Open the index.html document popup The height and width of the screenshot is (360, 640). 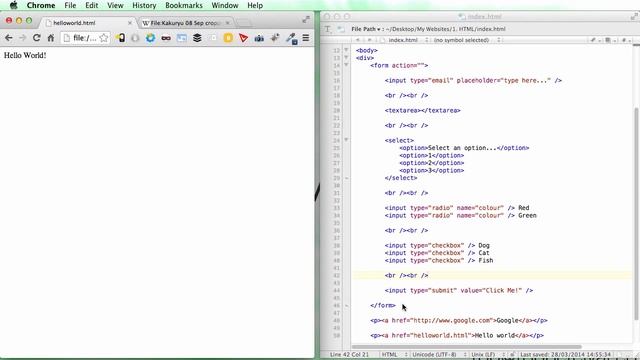[404, 40]
